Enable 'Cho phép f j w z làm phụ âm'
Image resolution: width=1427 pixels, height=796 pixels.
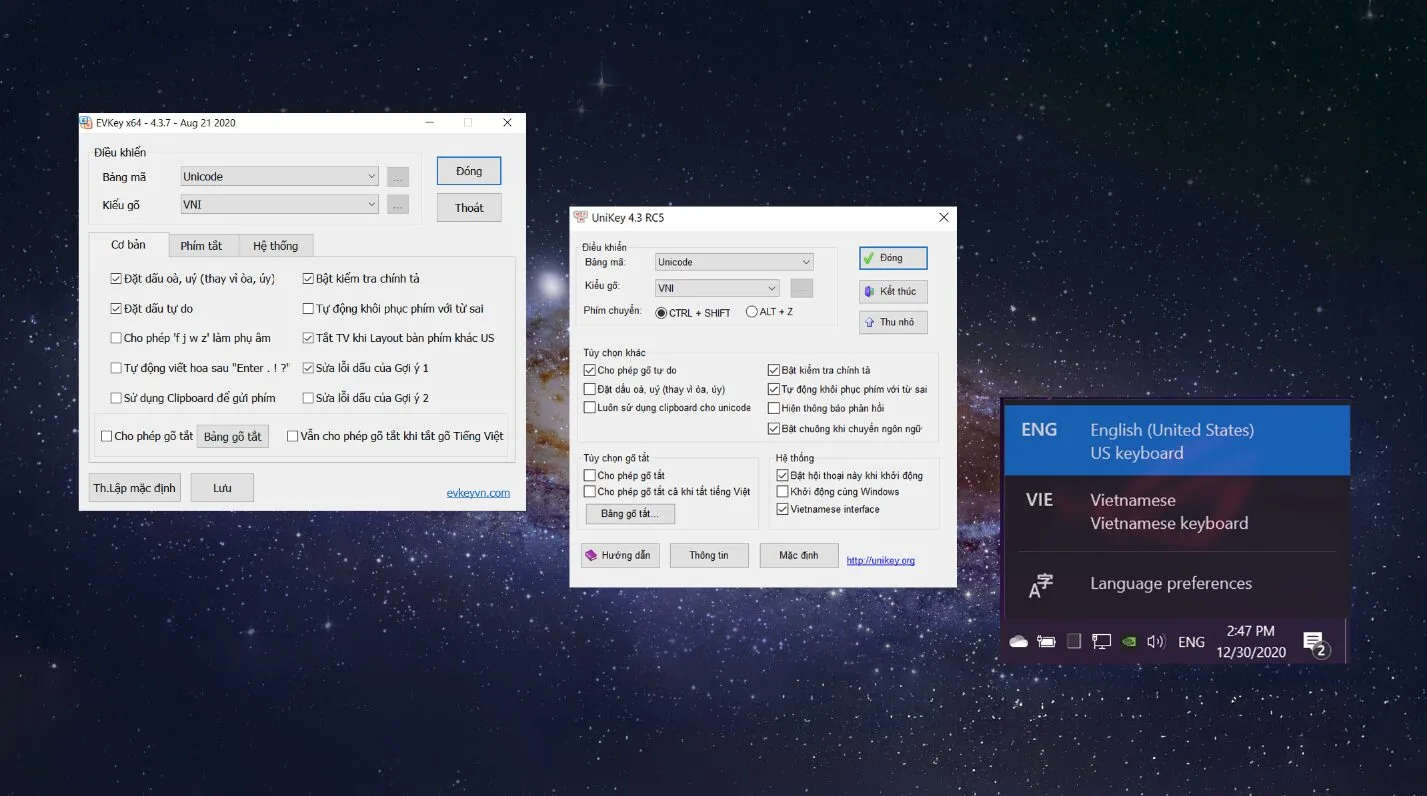116,338
